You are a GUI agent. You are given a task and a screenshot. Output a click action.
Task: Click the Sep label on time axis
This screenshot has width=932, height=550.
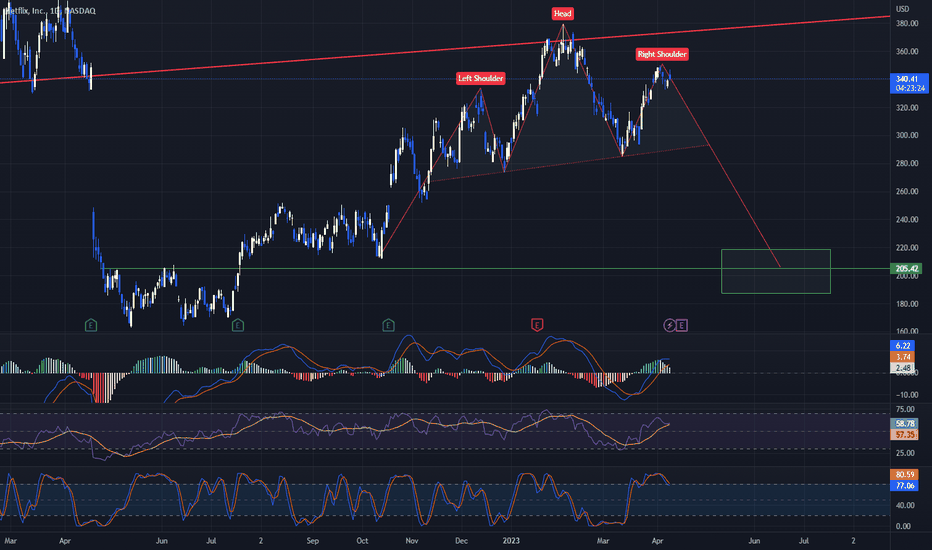pyautogui.click(x=313, y=541)
